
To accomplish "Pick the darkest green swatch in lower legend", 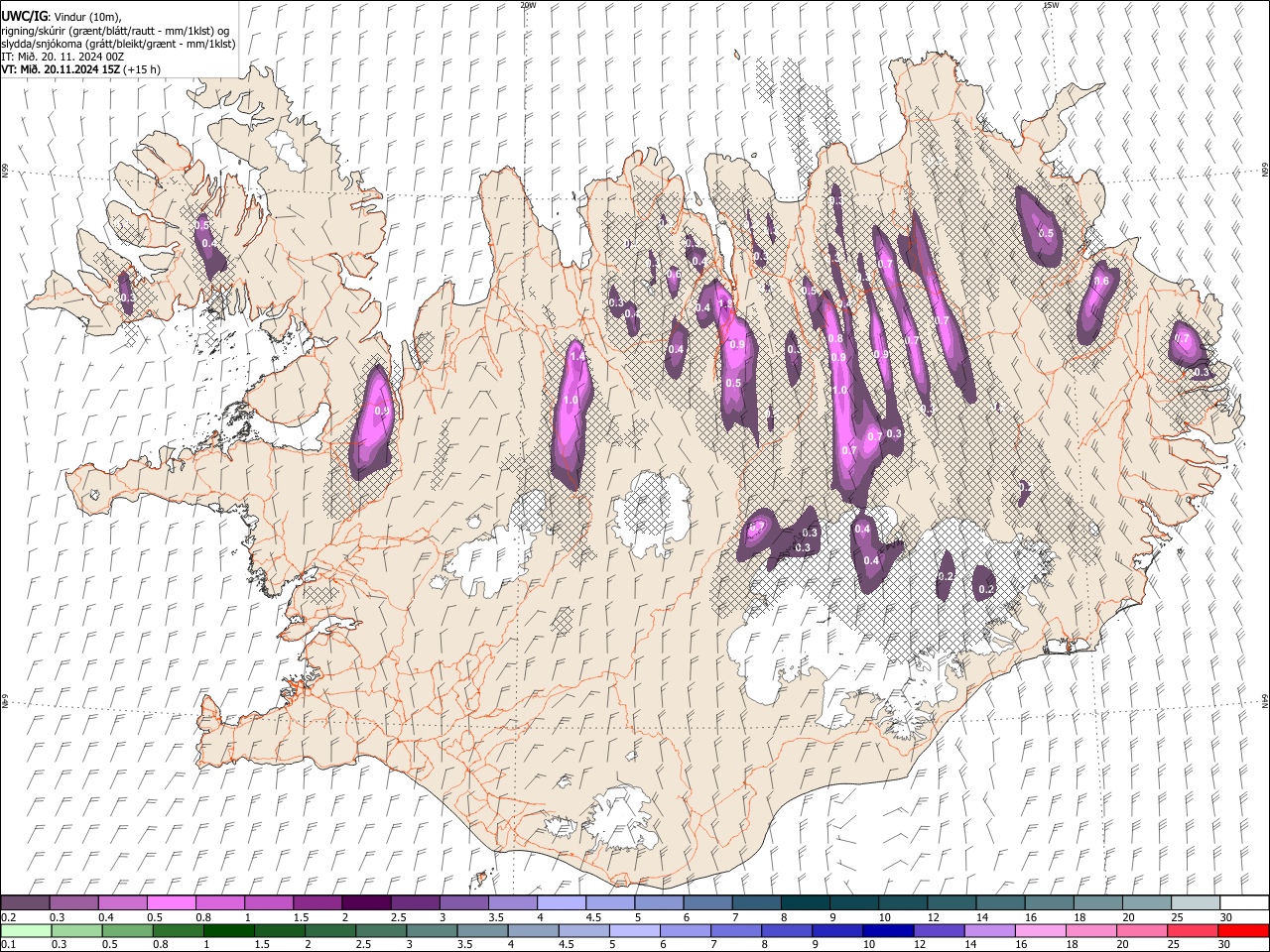I will [x=227, y=930].
